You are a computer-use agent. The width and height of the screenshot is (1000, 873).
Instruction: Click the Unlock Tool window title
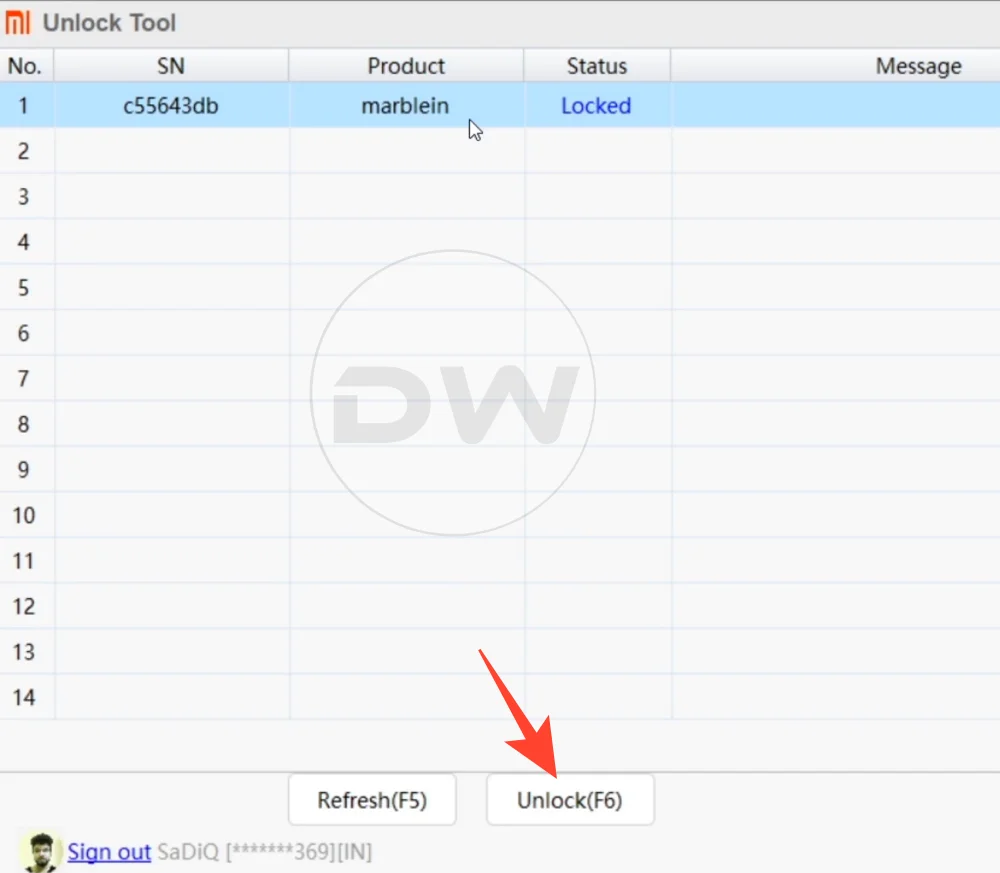[109, 23]
